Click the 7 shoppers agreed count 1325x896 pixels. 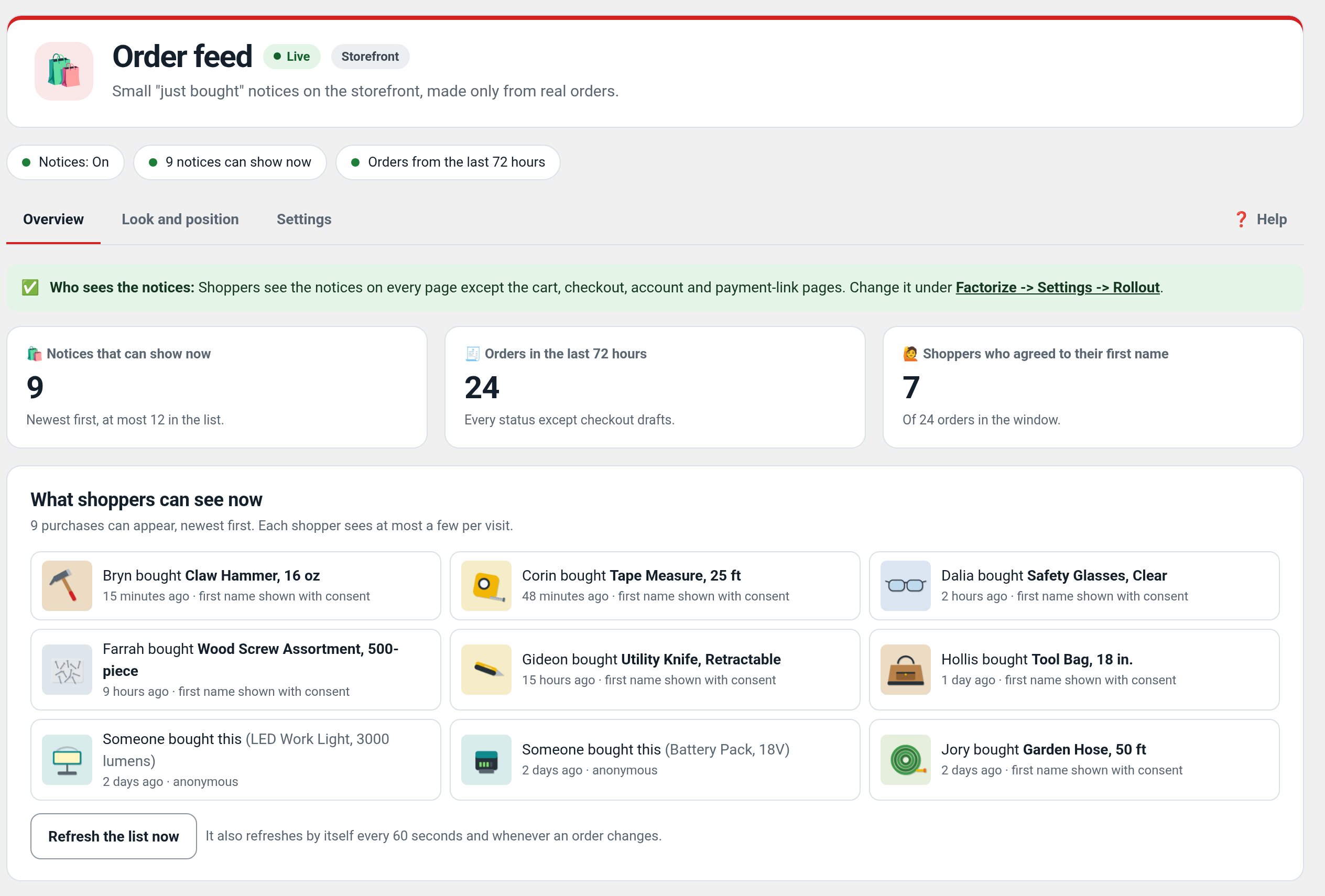pos(911,388)
